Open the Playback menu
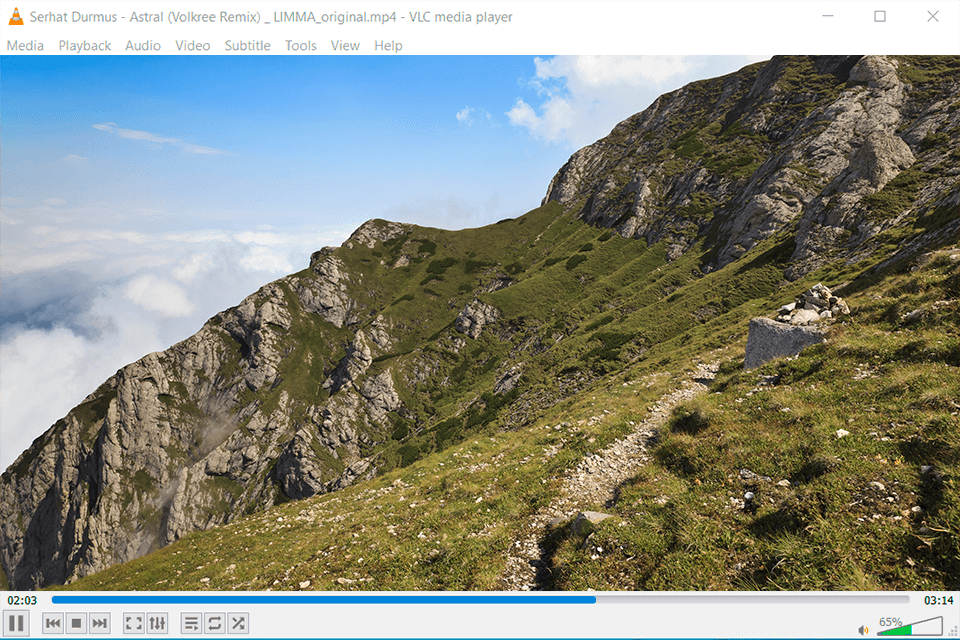This screenshot has height=640, width=960. (x=84, y=45)
